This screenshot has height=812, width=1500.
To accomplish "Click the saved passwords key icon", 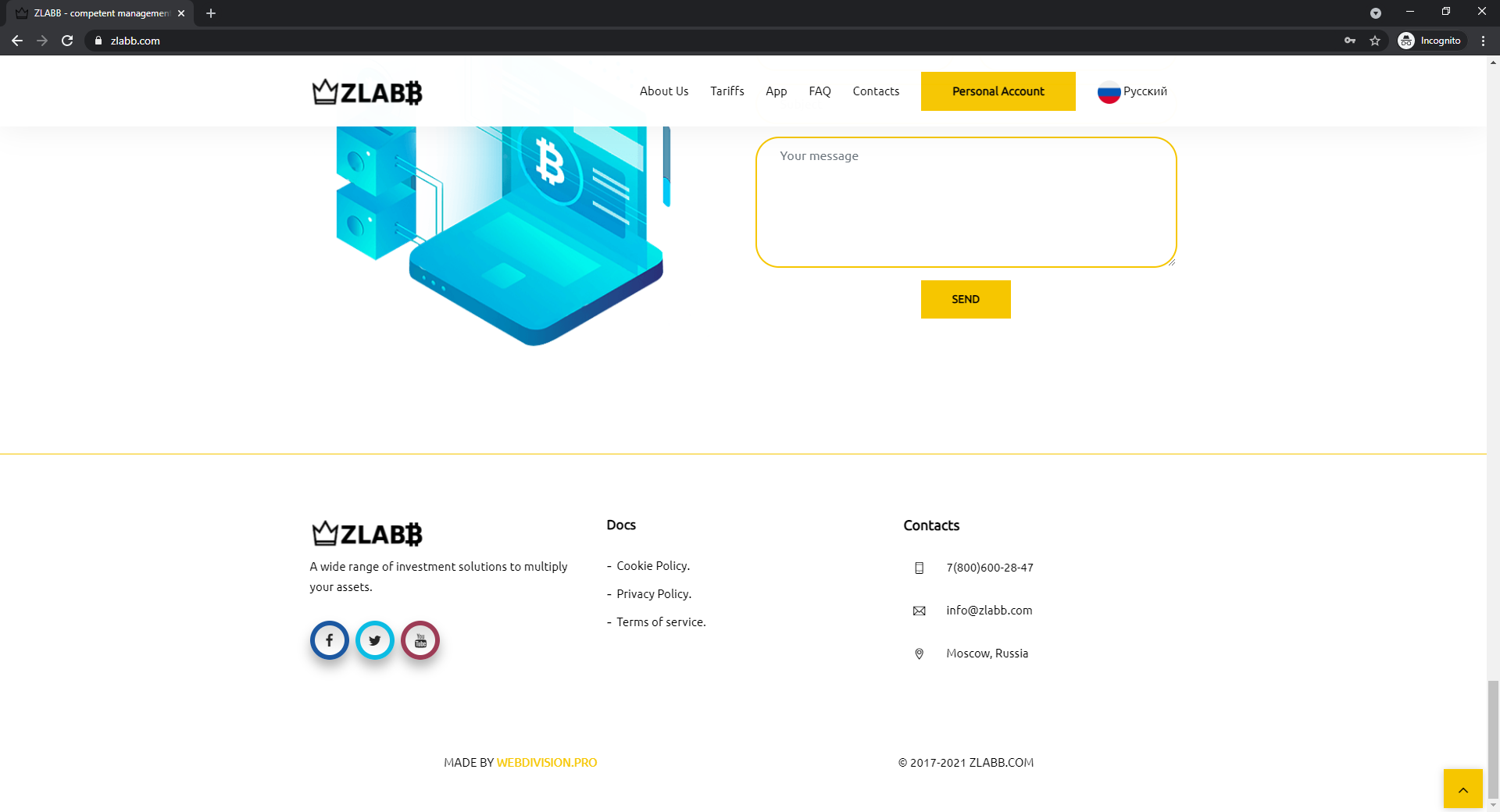I will pyautogui.click(x=1350, y=41).
